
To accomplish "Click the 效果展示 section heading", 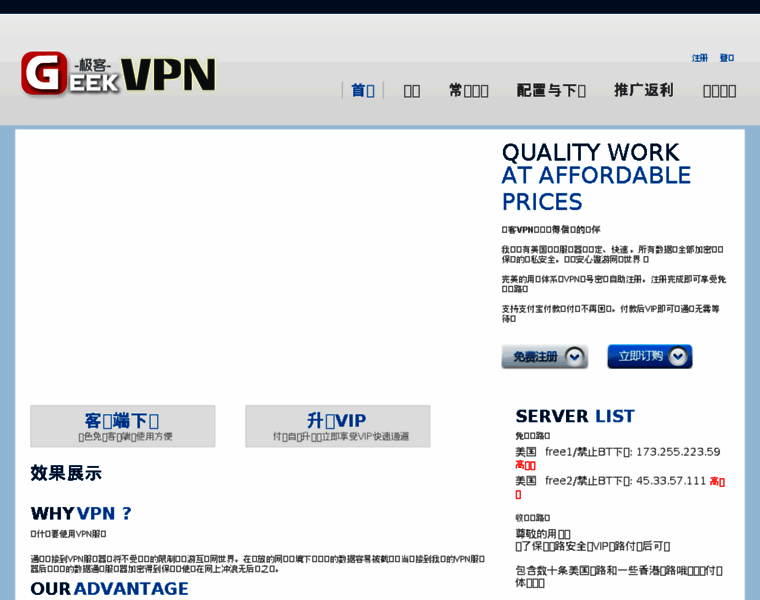I will (66, 473).
